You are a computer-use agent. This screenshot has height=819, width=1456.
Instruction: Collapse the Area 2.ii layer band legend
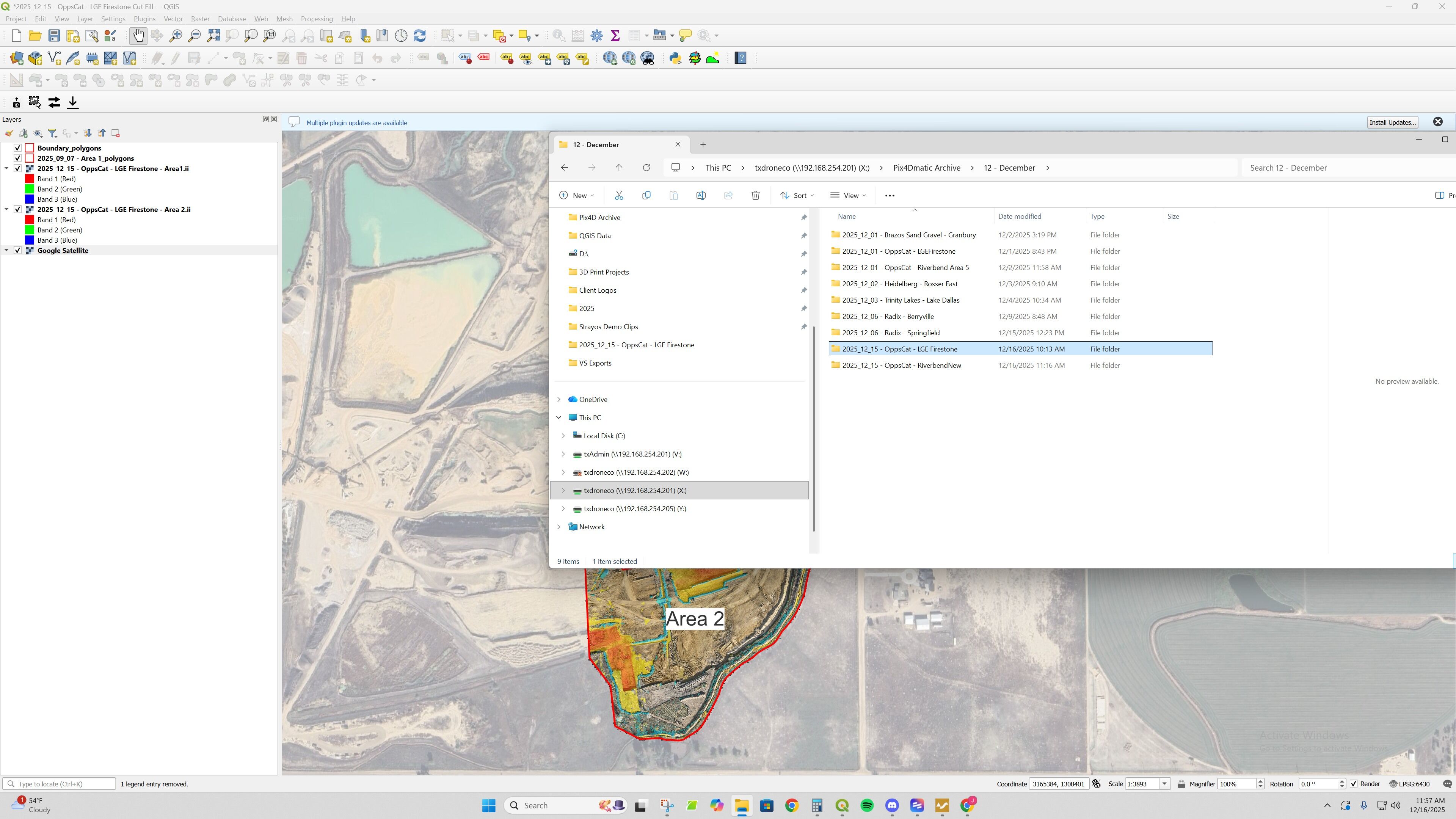[6, 210]
